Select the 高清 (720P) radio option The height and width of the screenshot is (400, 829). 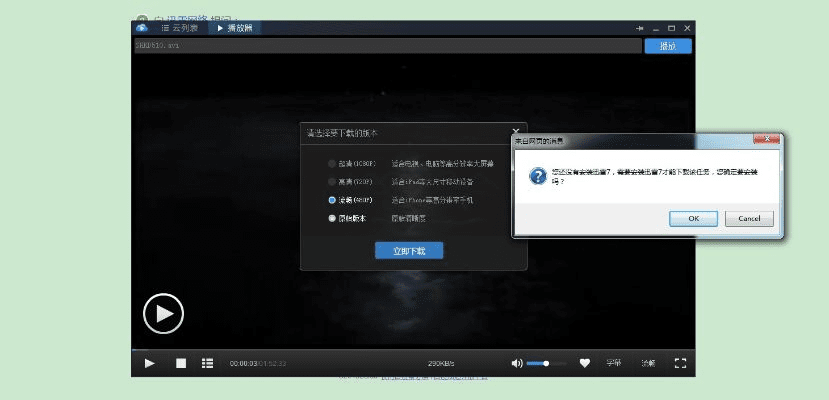[333, 182]
